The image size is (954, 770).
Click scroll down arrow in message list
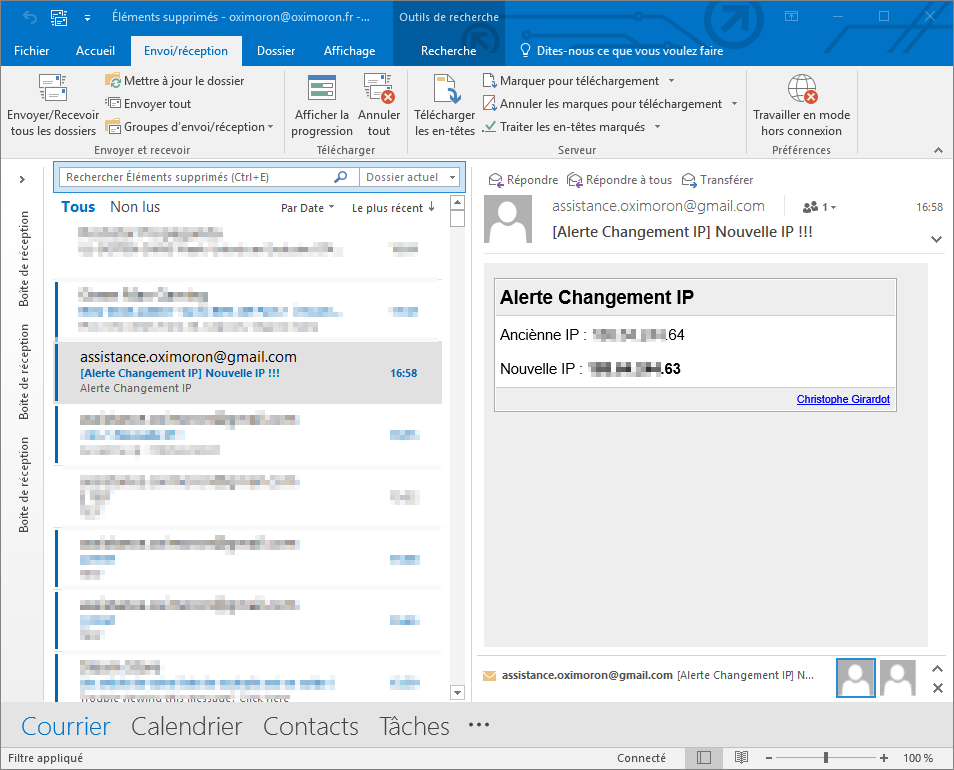pyautogui.click(x=458, y=693)
